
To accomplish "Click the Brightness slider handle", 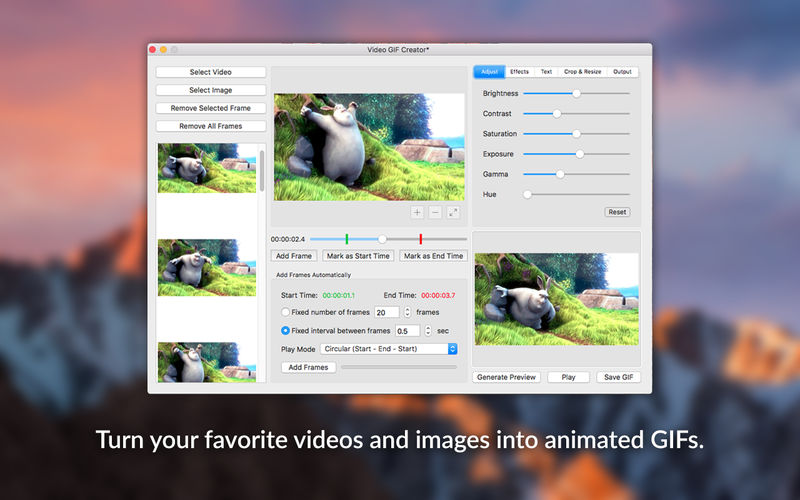I will 576,93.
